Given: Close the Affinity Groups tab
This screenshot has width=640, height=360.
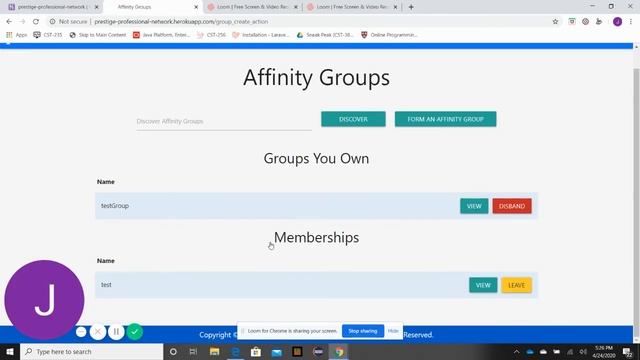Looking at the screenshot, I should (x=196, y=7).
